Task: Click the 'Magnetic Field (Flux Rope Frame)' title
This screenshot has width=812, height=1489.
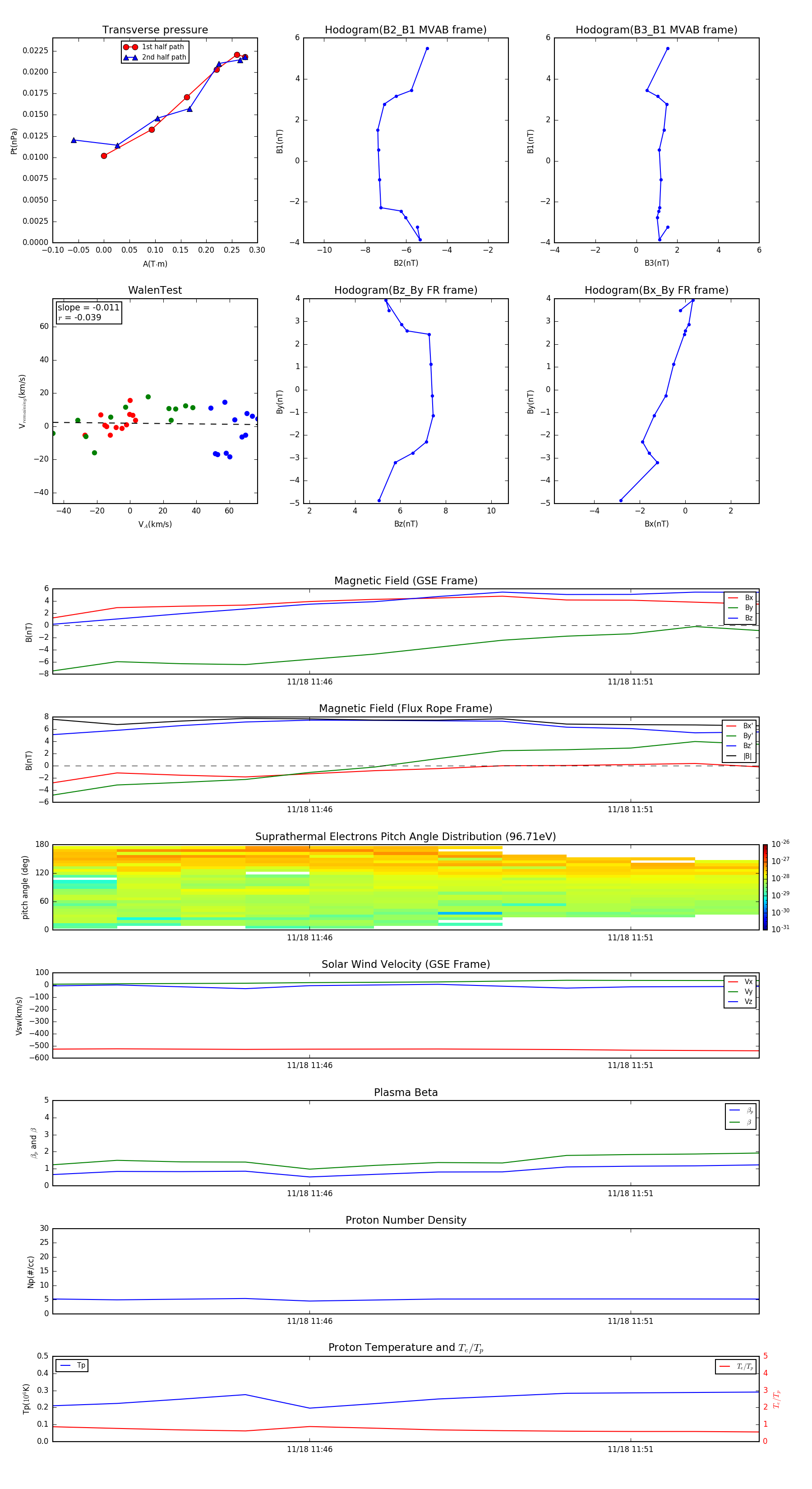Action: click(x=406, y=709)
